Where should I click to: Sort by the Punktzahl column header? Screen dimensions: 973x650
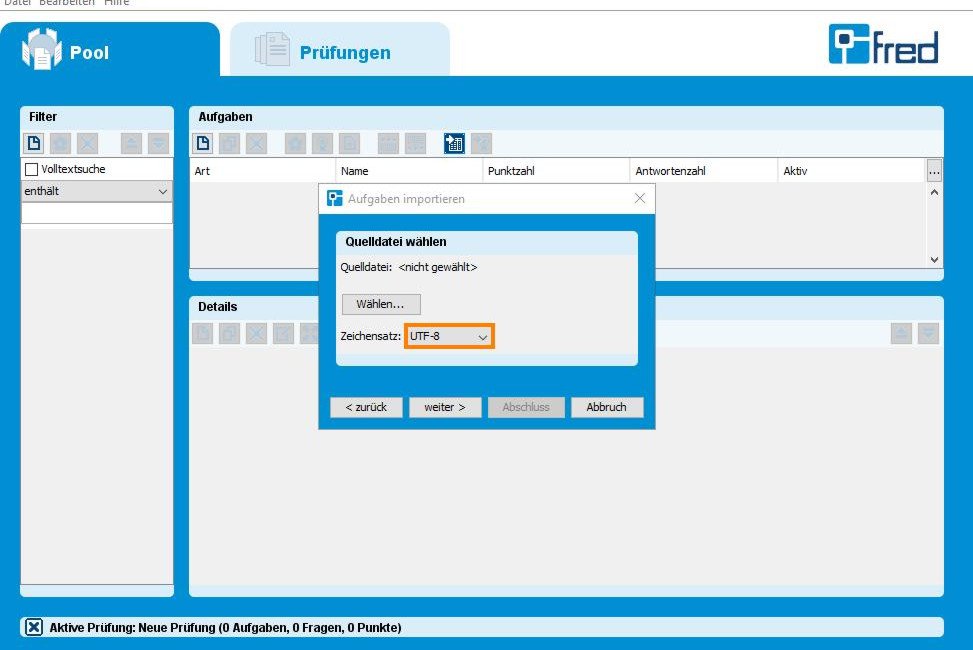556,171
